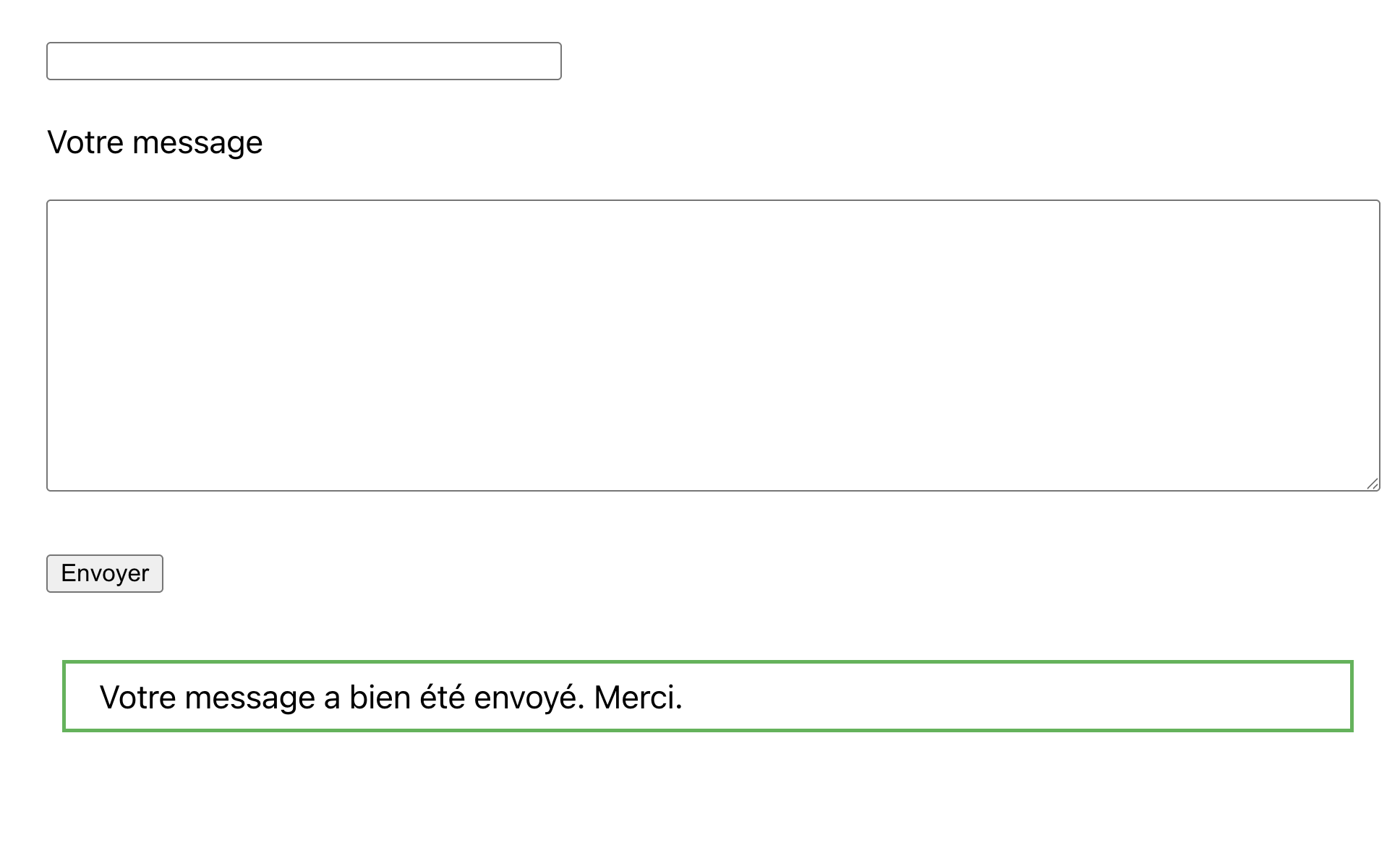Click the textarea resize handle icon

click(x=1373, y=484)
